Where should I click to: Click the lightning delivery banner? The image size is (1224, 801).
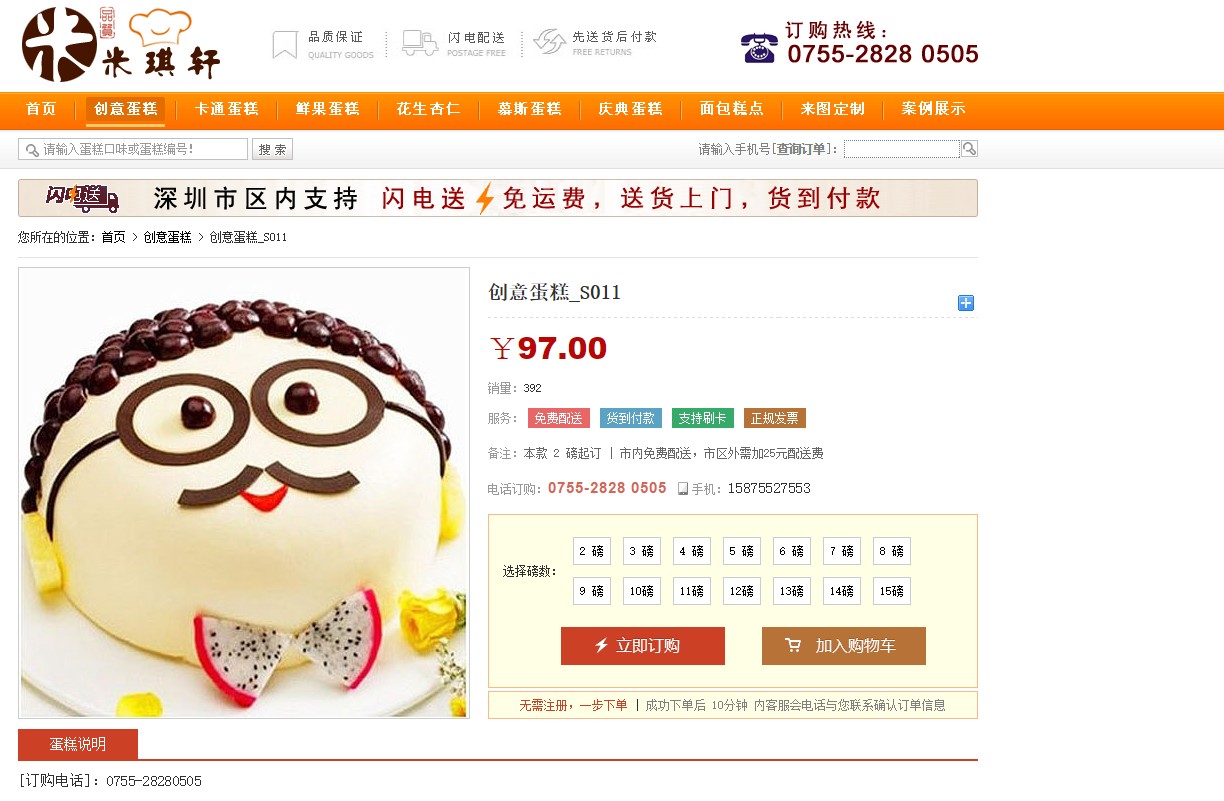[498, 198]
